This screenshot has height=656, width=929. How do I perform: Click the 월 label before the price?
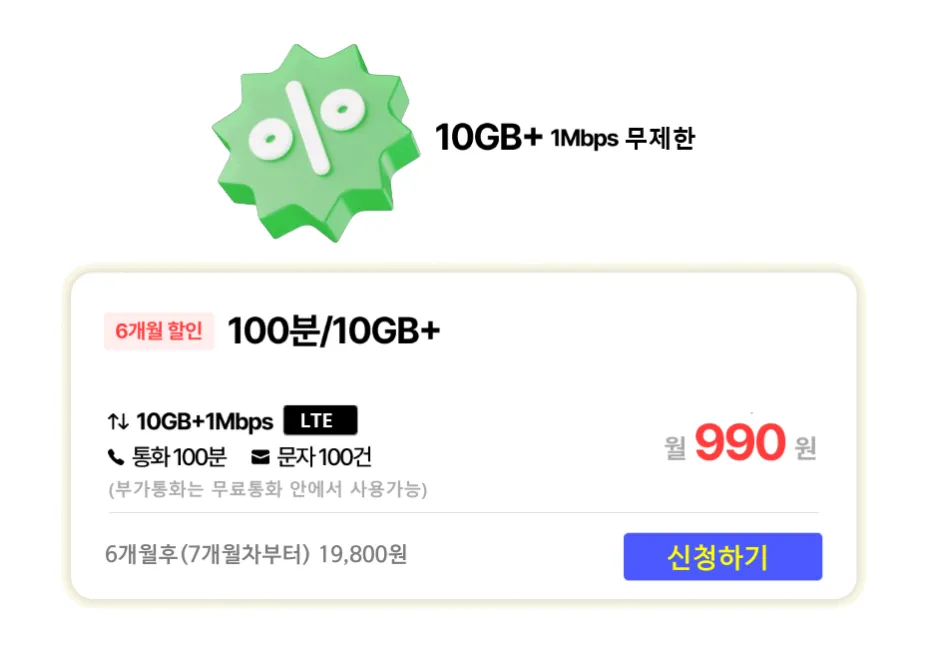tap(675, 448)
